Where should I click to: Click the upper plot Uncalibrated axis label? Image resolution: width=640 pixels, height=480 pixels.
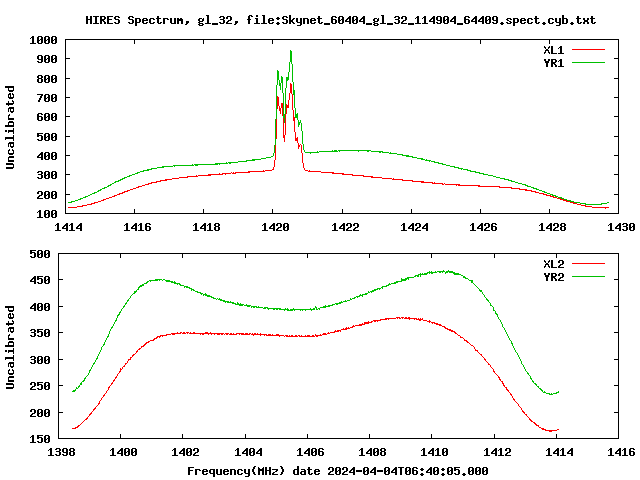pos(10,127)
